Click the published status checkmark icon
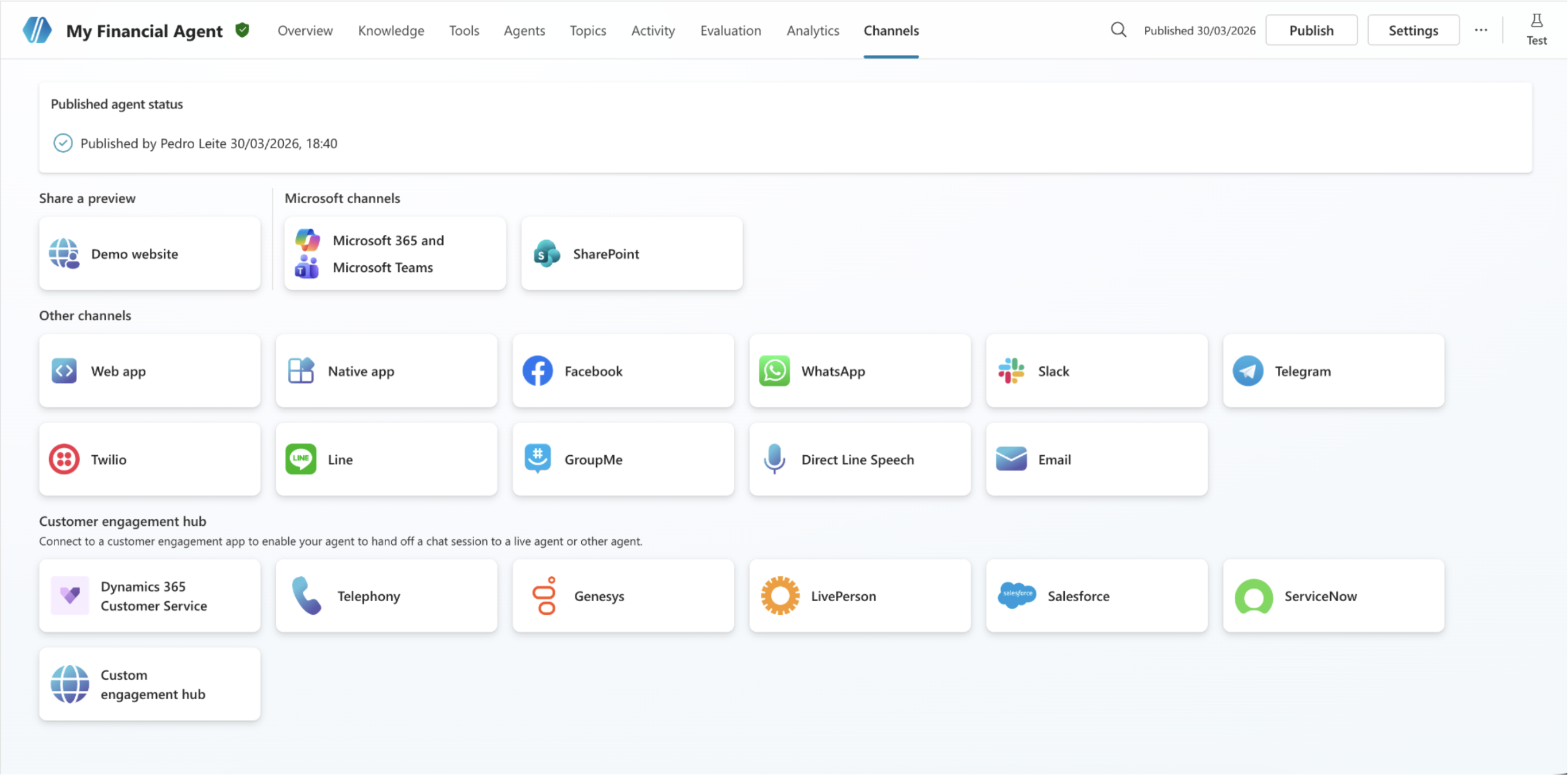This screenshot has width=1568, height=775. coord(63,143)
